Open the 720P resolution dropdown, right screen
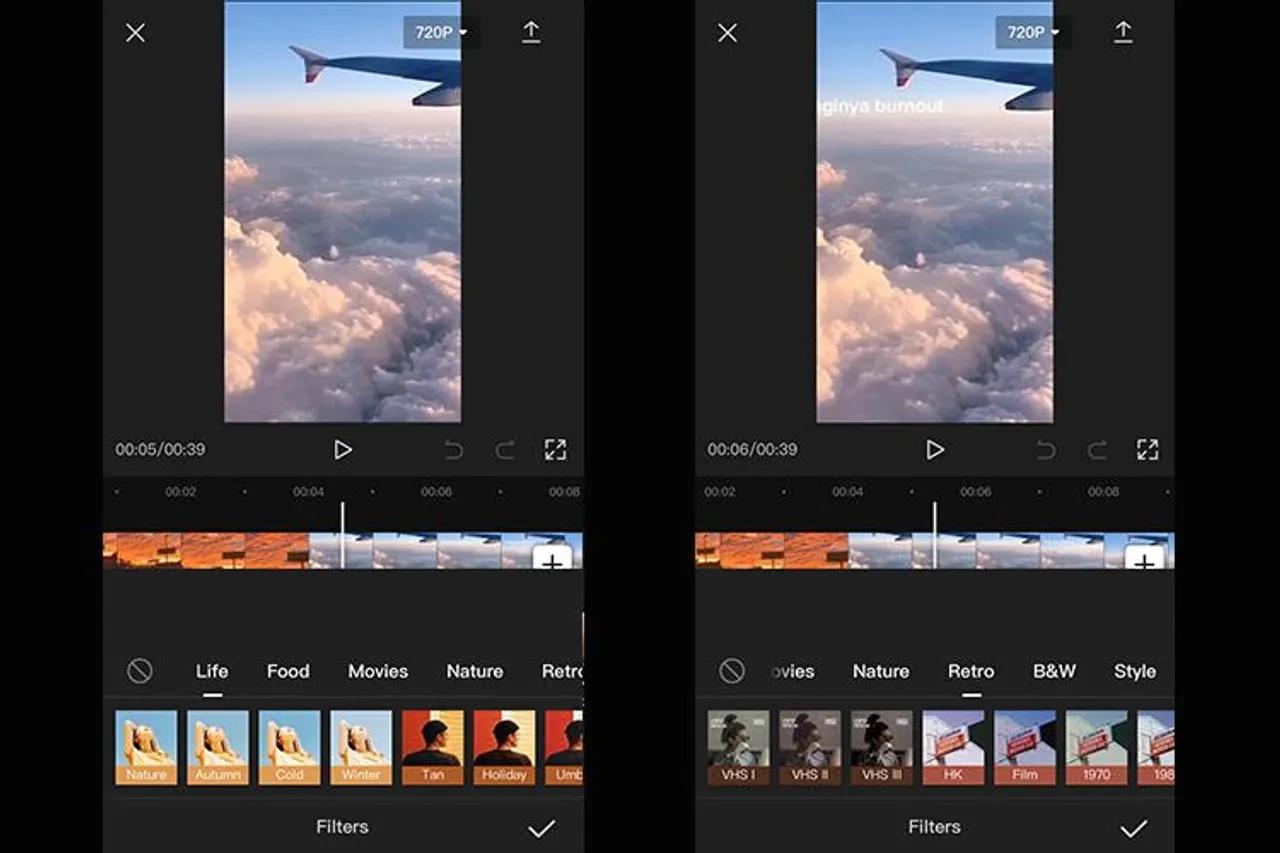This screenshot has height=853, width=1280. tap(1032, 32)
